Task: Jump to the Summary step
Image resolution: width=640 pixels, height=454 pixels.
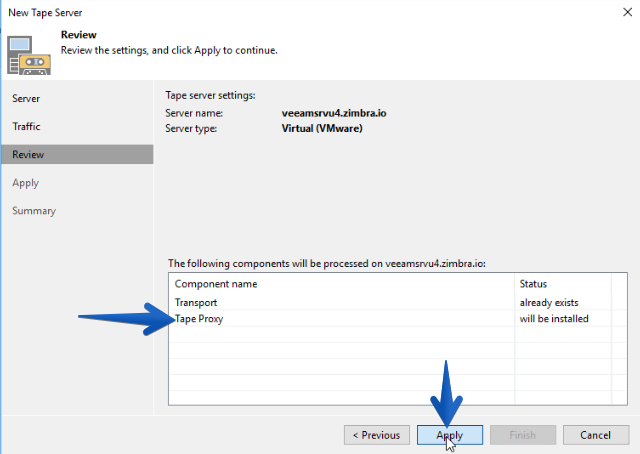Action: (x=34, y=211)
